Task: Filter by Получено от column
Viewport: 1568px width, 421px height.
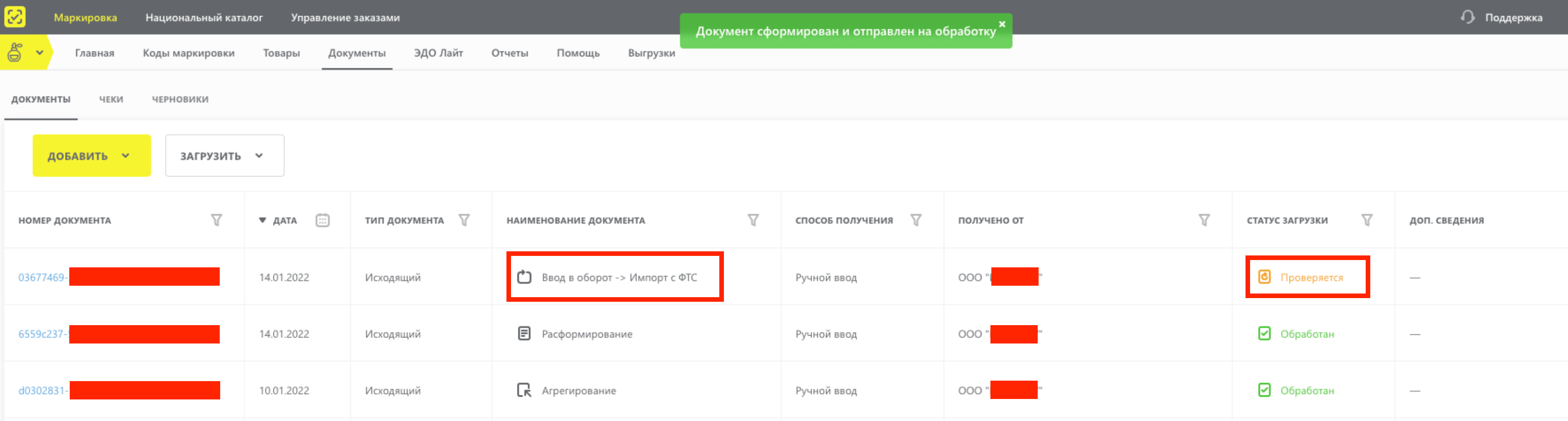Action: (x=1204, y=220)
